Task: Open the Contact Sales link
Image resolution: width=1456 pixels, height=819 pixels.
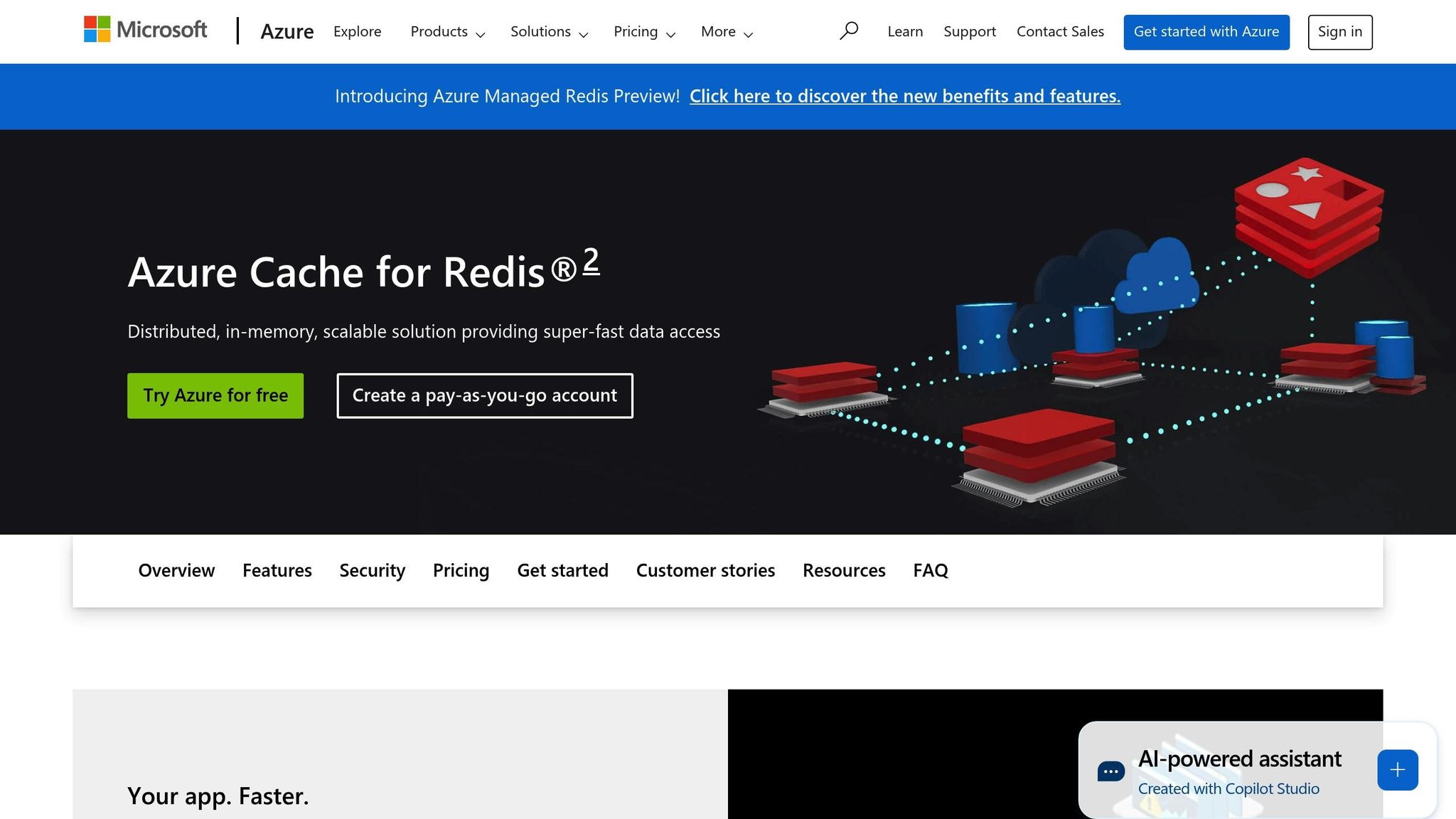Action: pos(1060,32)
